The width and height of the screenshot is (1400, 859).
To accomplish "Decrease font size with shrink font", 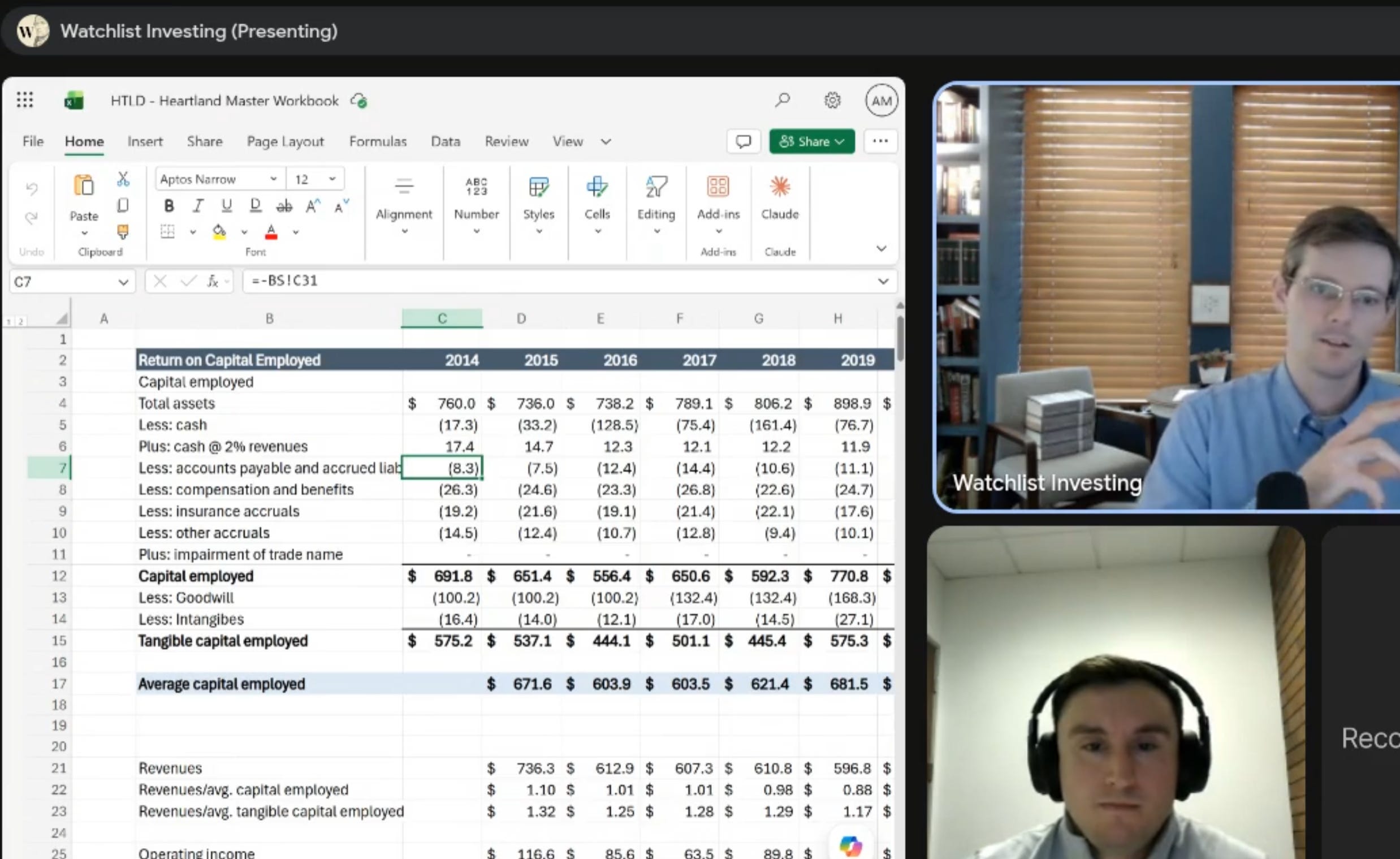I will (342, 206).
